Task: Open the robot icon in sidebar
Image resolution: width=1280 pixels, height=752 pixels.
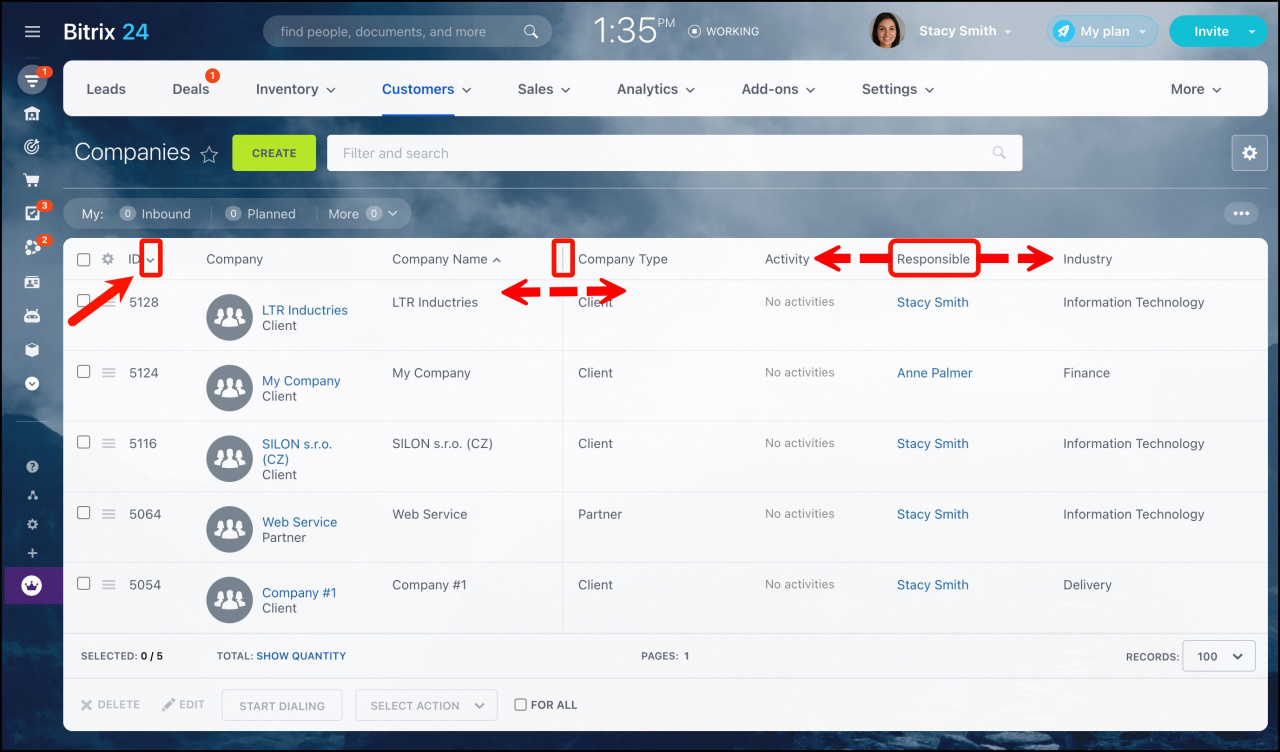Action: (32, 316)
